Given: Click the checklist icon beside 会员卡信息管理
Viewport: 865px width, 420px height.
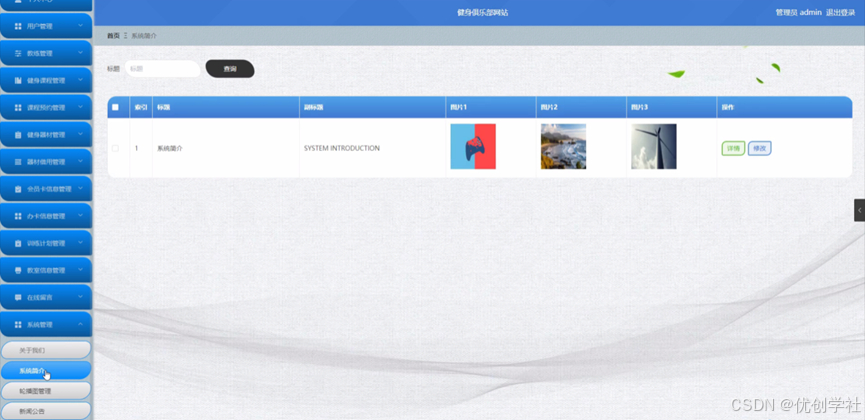Looking at the screenshot, I should pyautogui.click(x=18, y=189).
